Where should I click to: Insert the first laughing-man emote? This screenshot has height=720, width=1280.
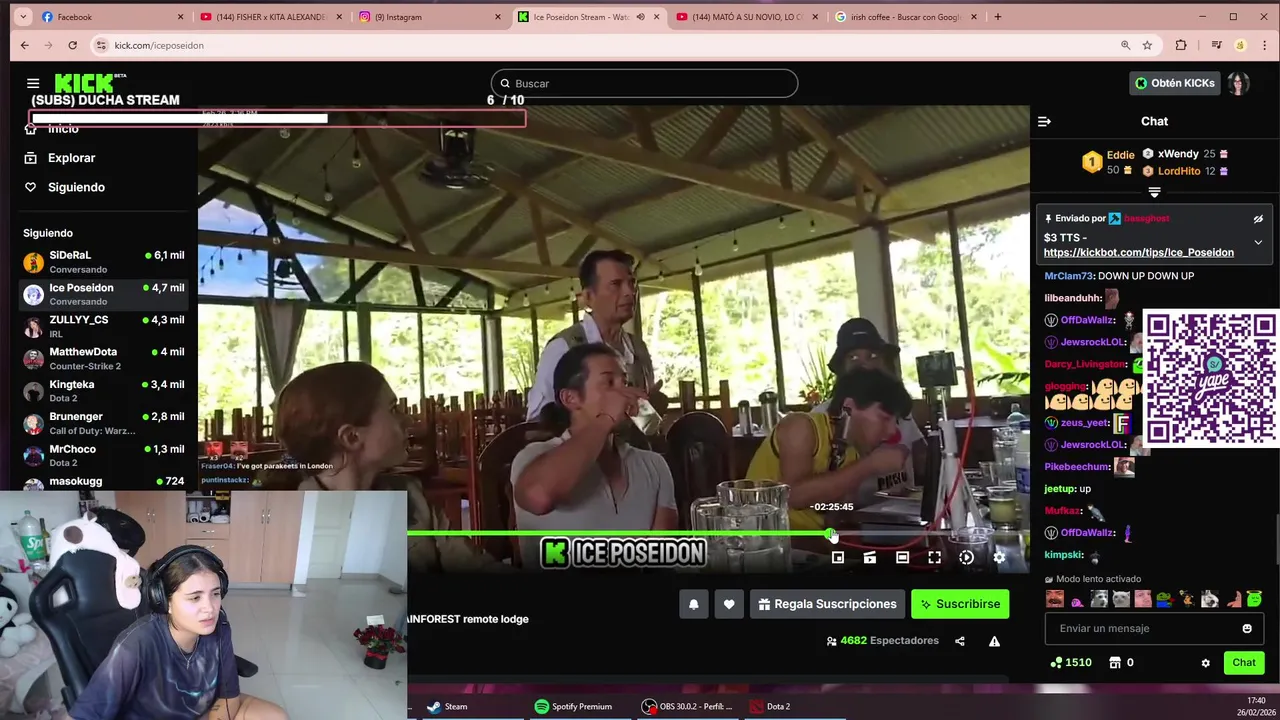coord(1055,599)
